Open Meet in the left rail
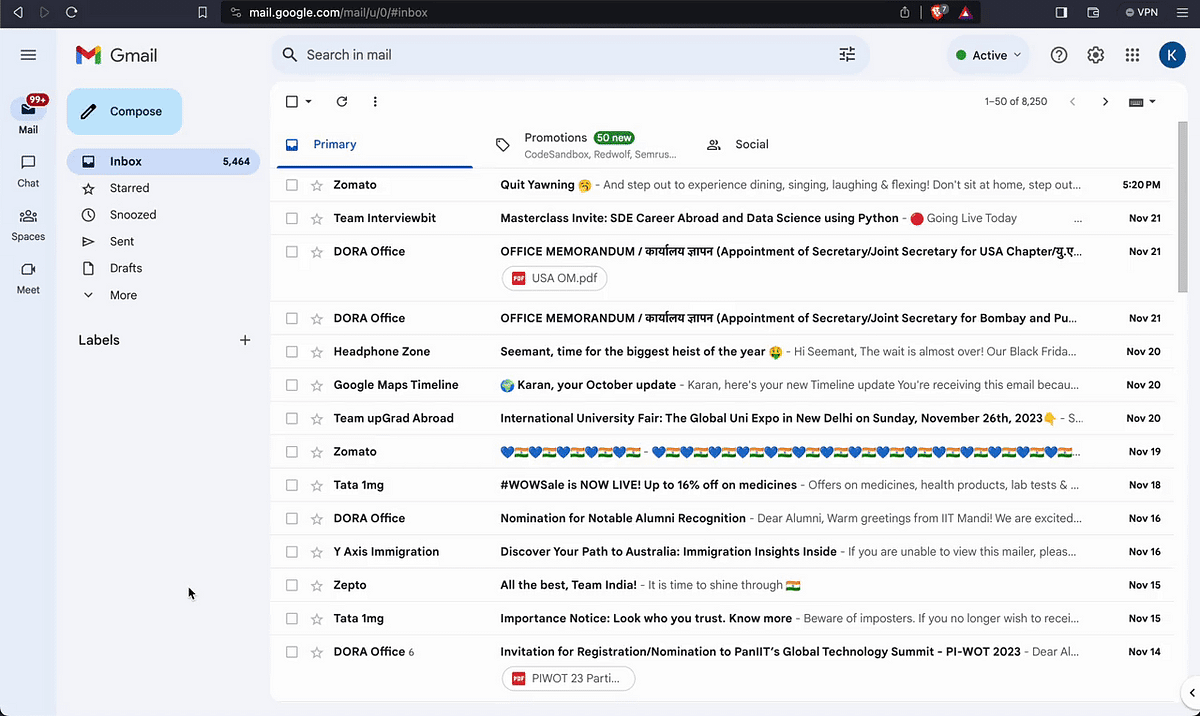This screenshot has width=1200, height=716. [x=28, y=277]
